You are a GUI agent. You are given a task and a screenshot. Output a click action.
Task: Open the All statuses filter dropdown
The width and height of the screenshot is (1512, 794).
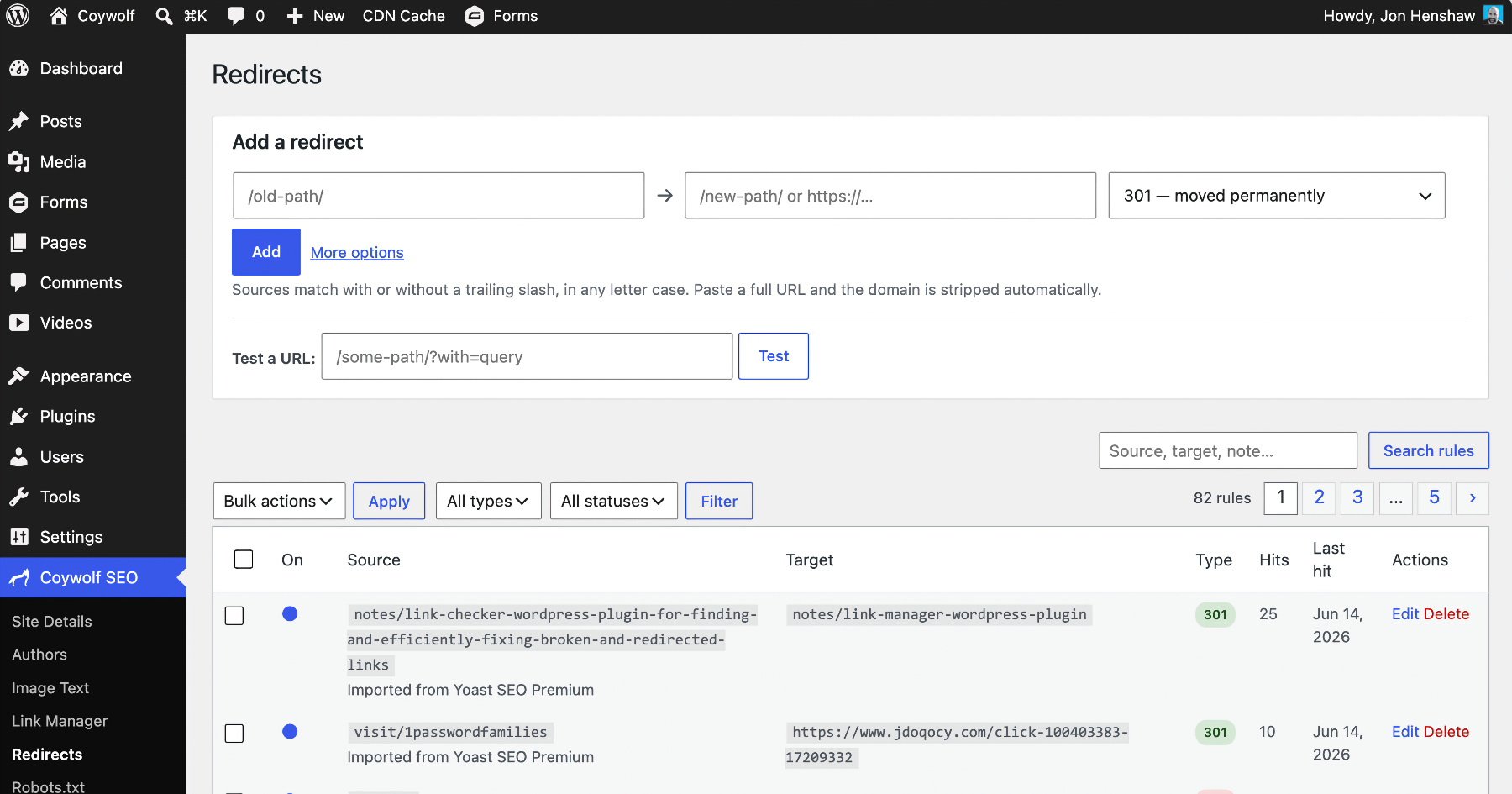click(614, 501)
